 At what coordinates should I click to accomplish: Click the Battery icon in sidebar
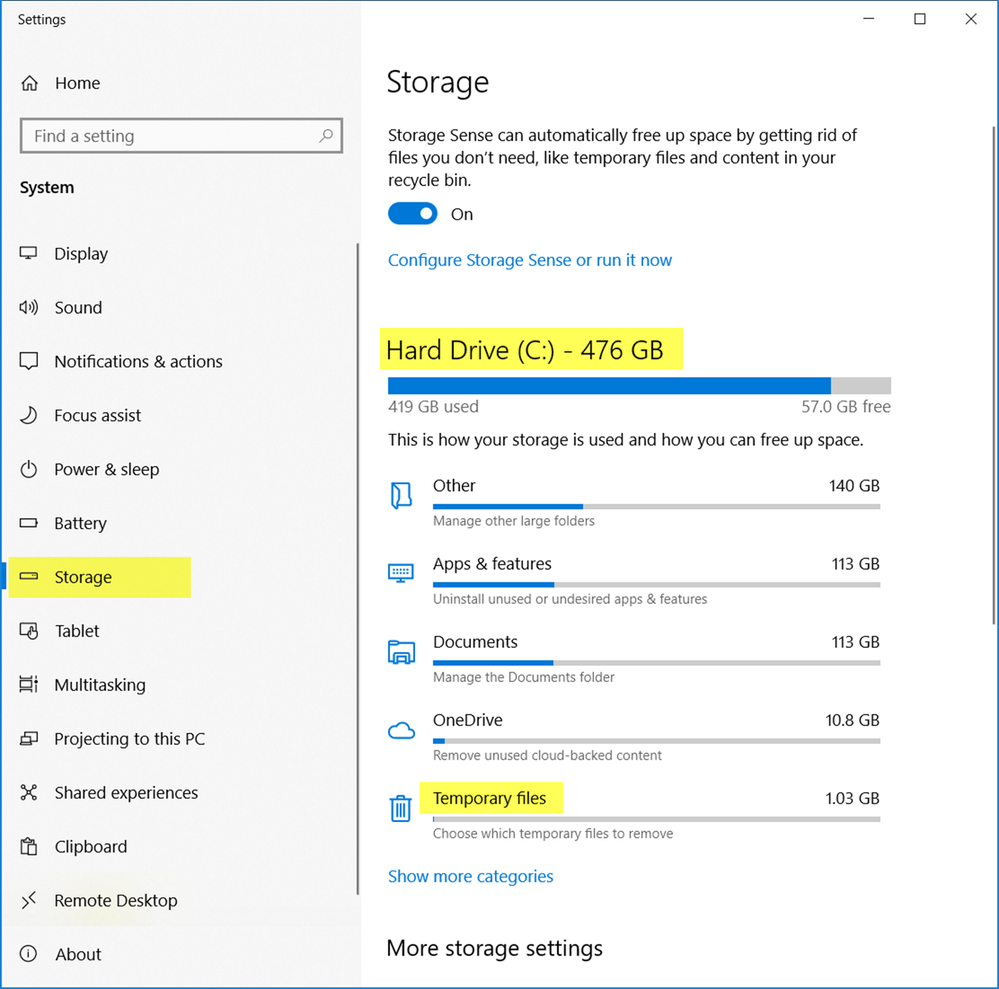click(29, 523)
